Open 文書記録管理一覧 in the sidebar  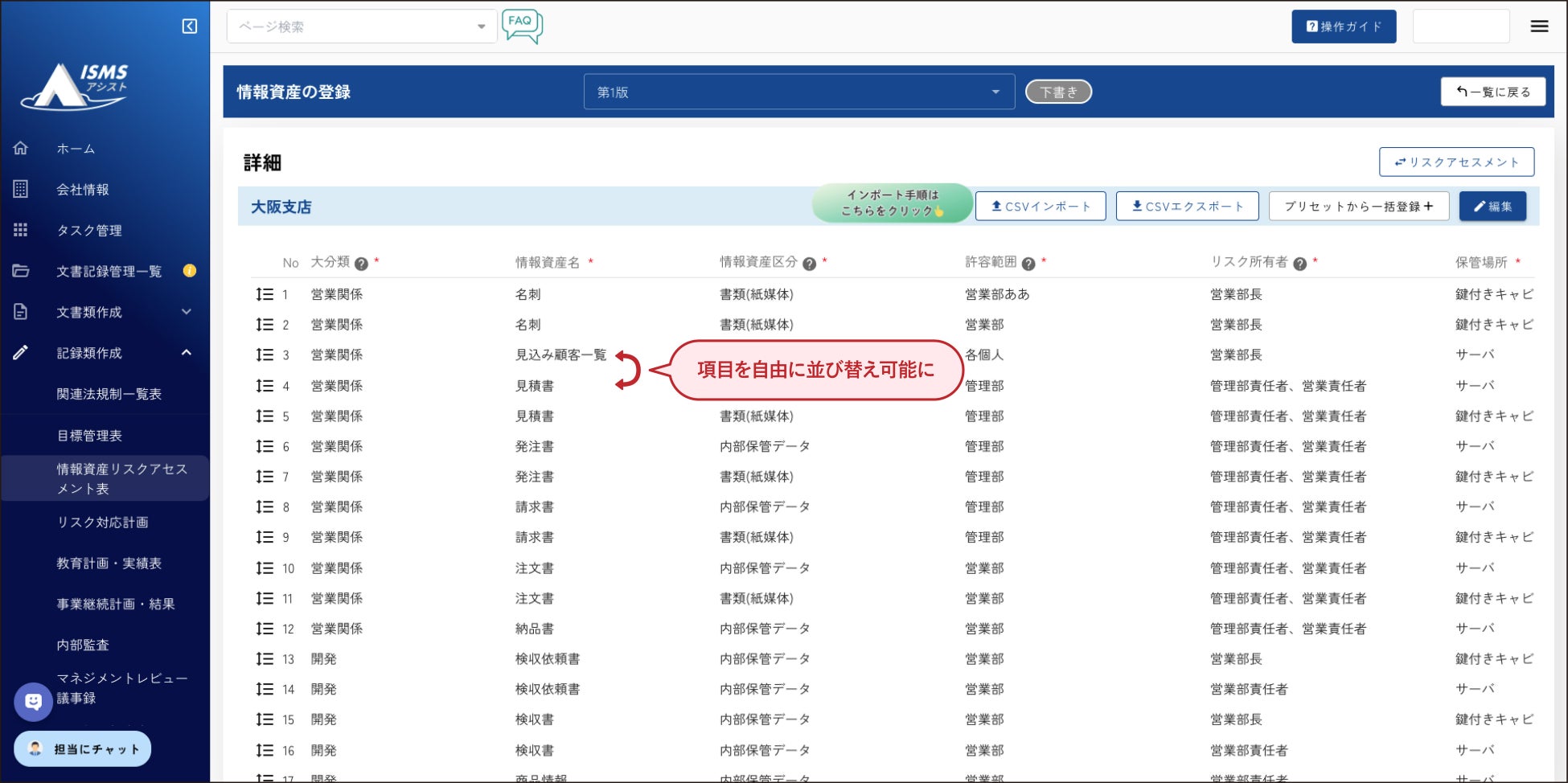pos(109,272)
